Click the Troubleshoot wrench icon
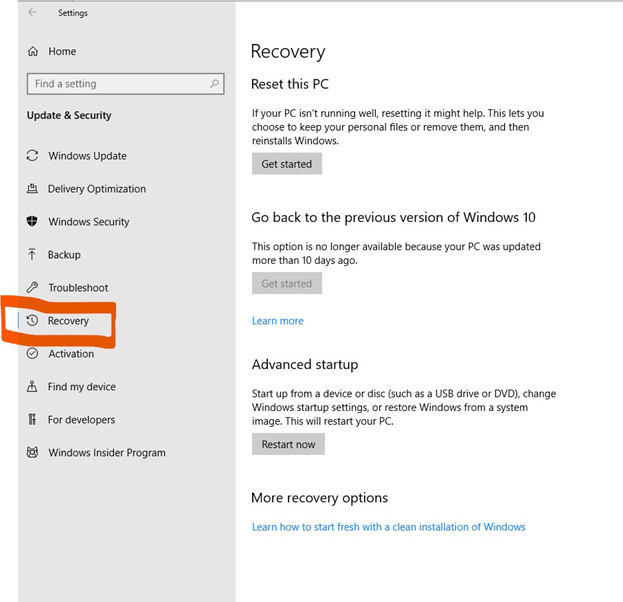This screenshot has width=623, height=602. (33, 287)
